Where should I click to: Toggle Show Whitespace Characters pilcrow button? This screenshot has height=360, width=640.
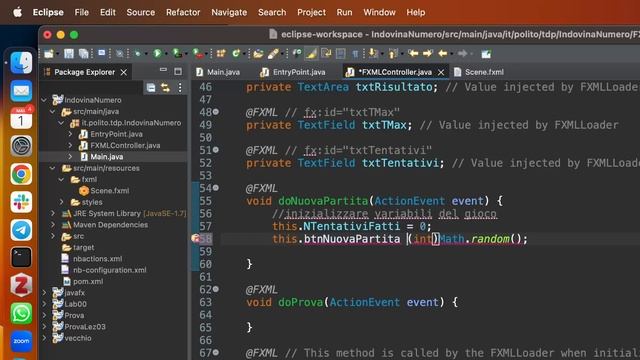[x=355, y=53]
